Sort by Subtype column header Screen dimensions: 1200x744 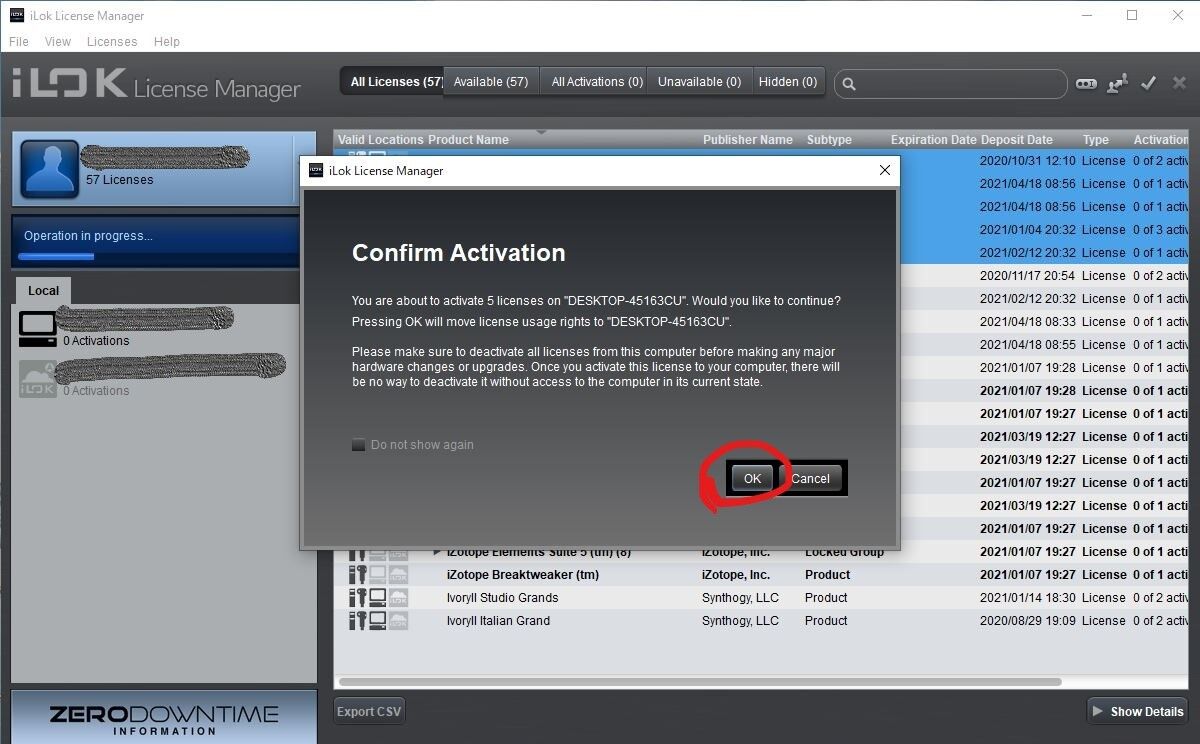pyautogui.click(x=829, y=140)
